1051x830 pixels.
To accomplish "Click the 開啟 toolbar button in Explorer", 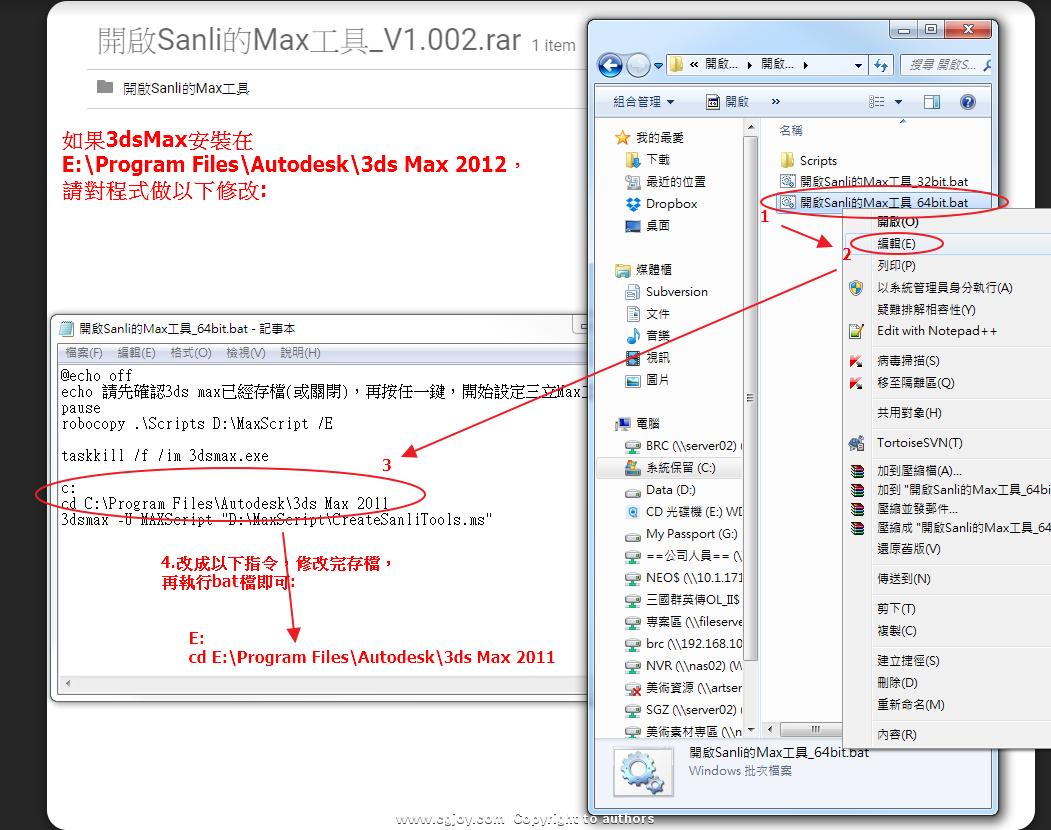I will (x=728, y=102).
